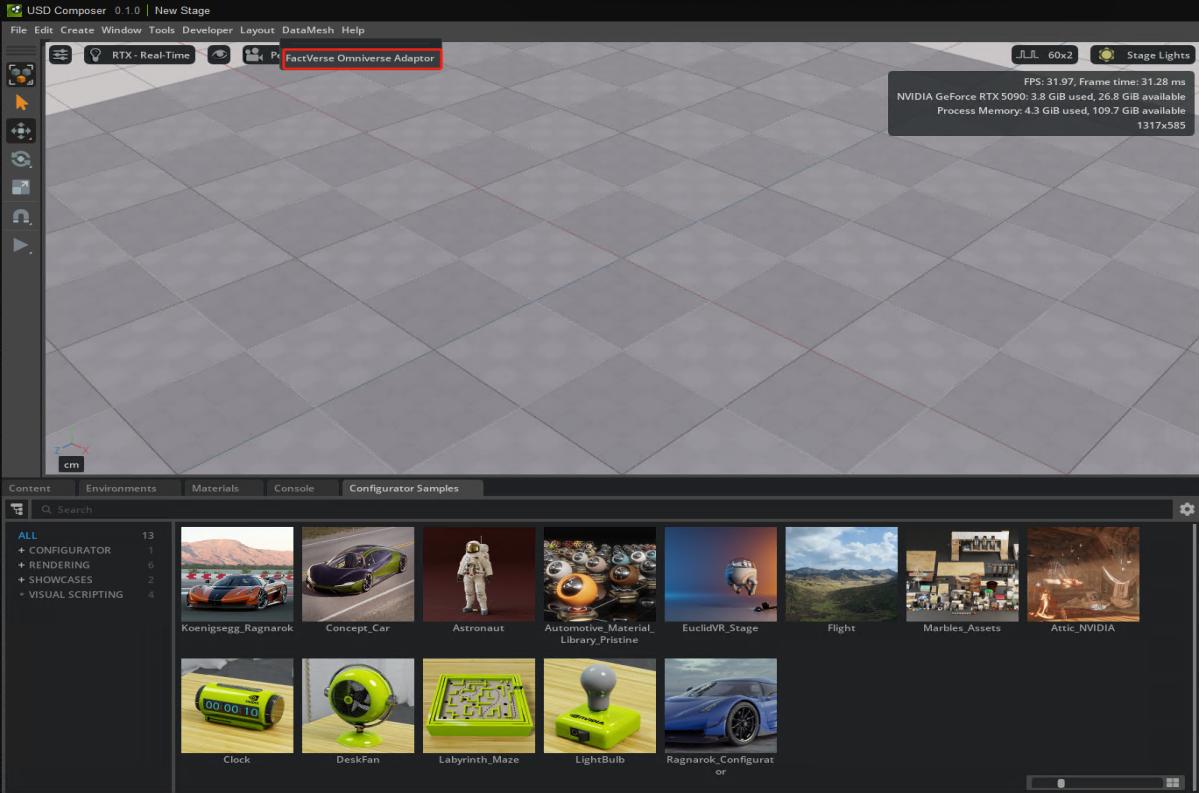Open the Developer menu
This screenshot has height=793, width=1199.
(207, 30)
